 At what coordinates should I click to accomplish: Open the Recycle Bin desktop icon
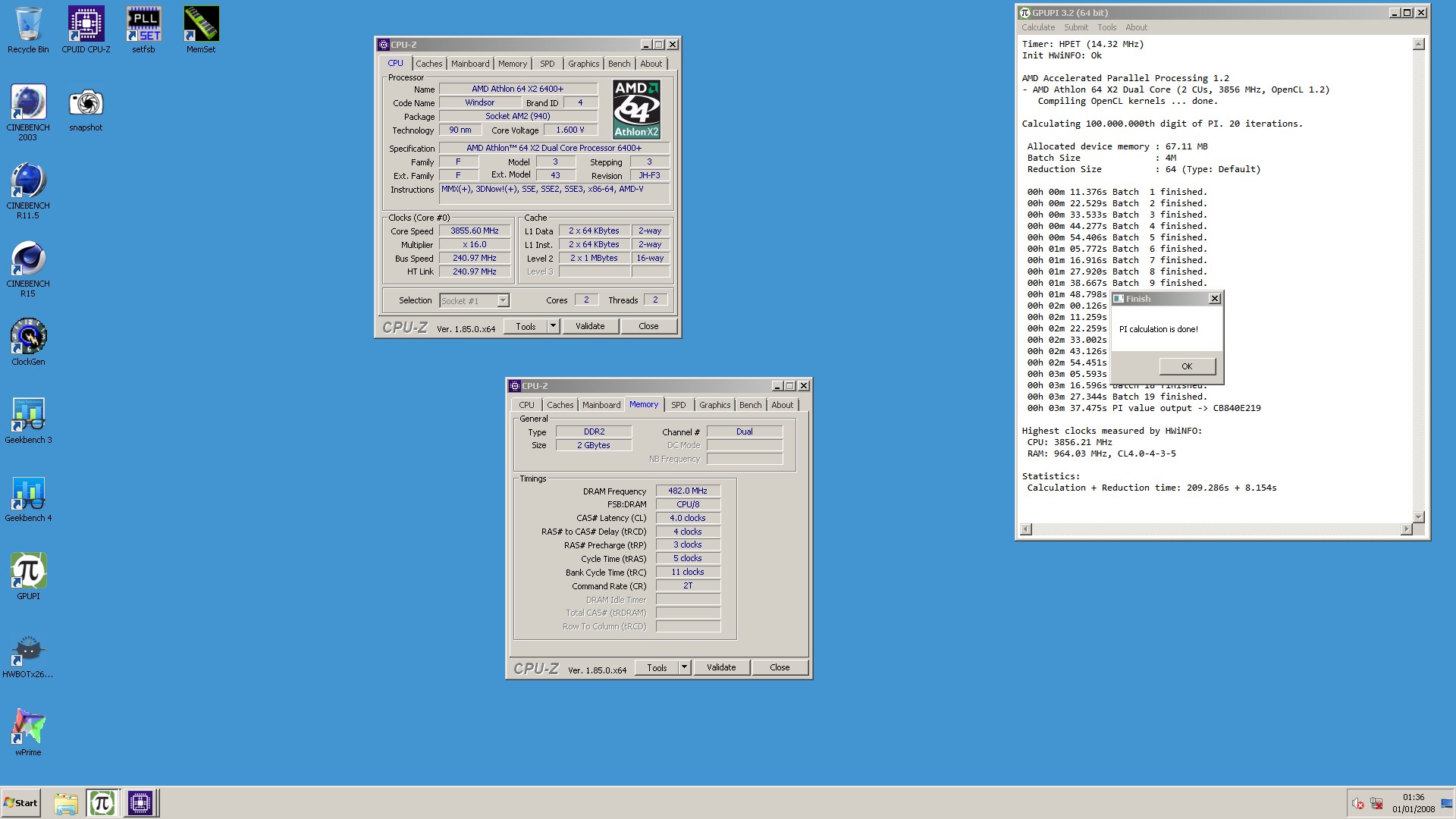[x=28, y=30]
